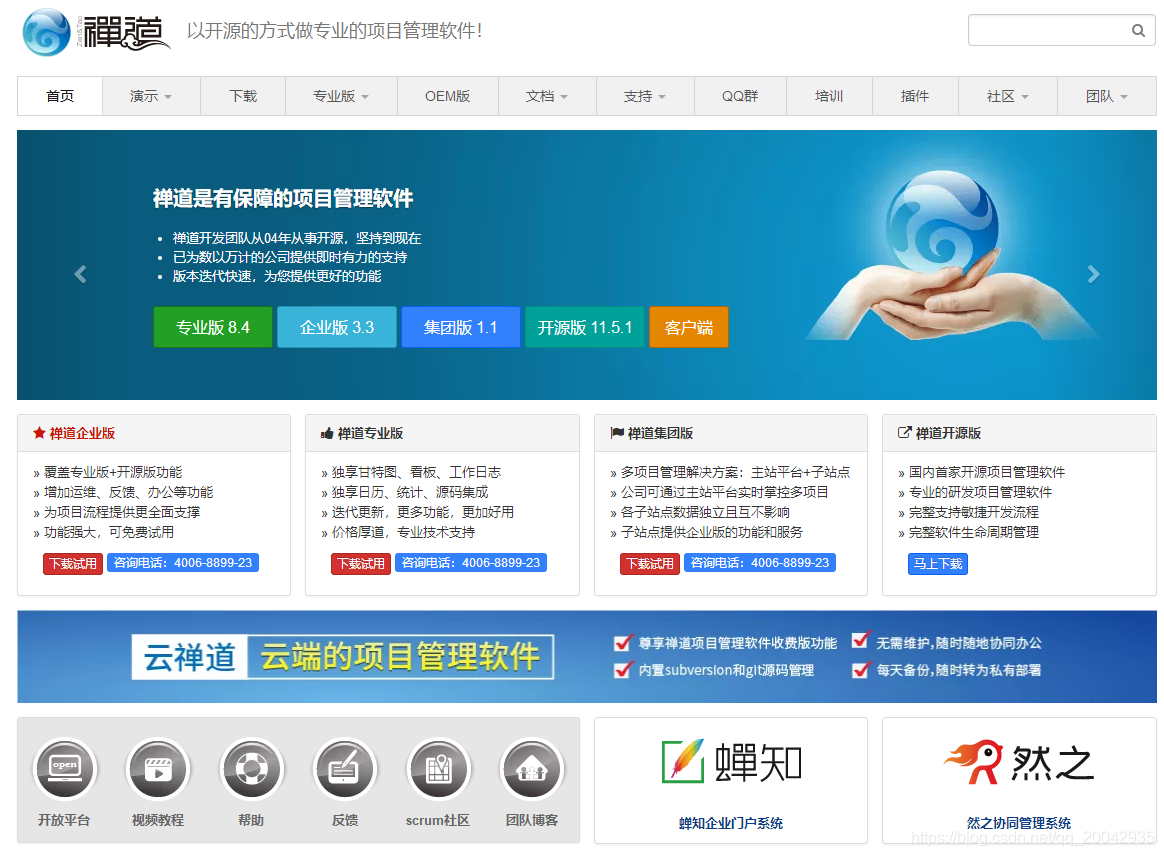The height and width of the screenshot is (856, 1164).
Task: Click the 禅道企业版 heading
Action: [82, 433]
